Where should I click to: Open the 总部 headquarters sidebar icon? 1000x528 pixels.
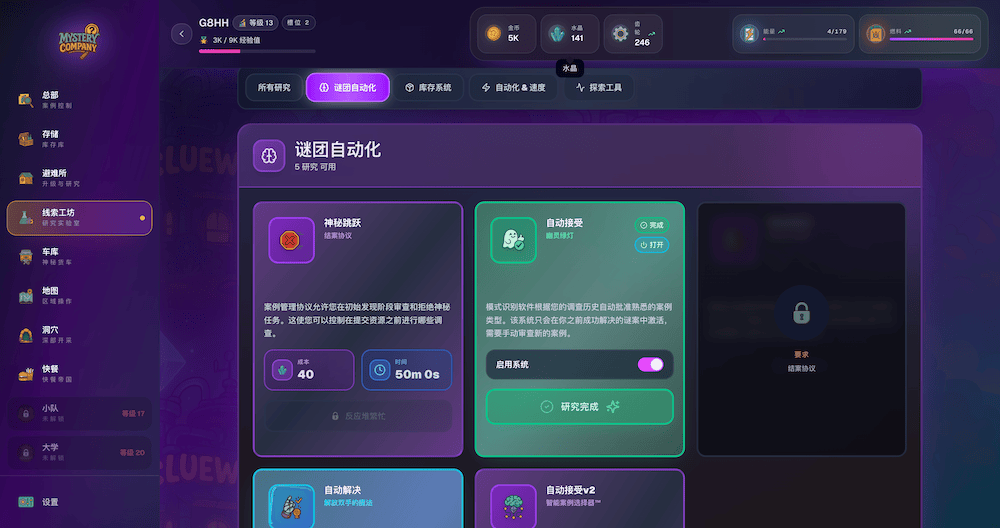[x=26, y=99]
